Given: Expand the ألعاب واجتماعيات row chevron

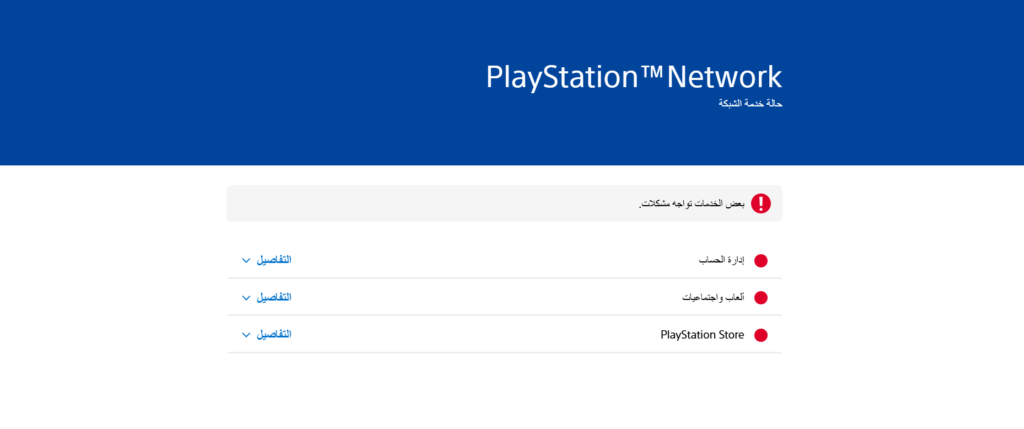Looking at the screenshot, I should (246, 298).
